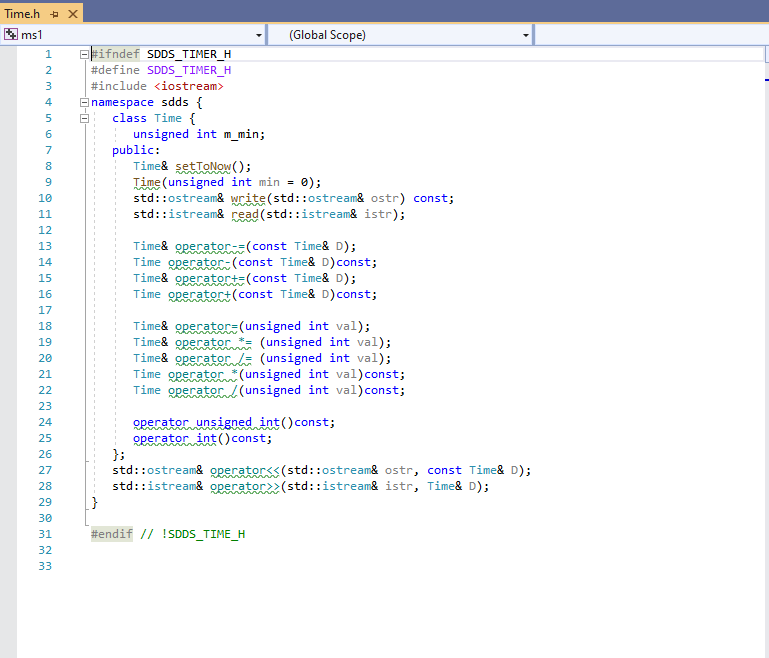Toggle pin on Time.h tab
The image size is (769, 658).
pyautogui.click(x=54, y=14)
